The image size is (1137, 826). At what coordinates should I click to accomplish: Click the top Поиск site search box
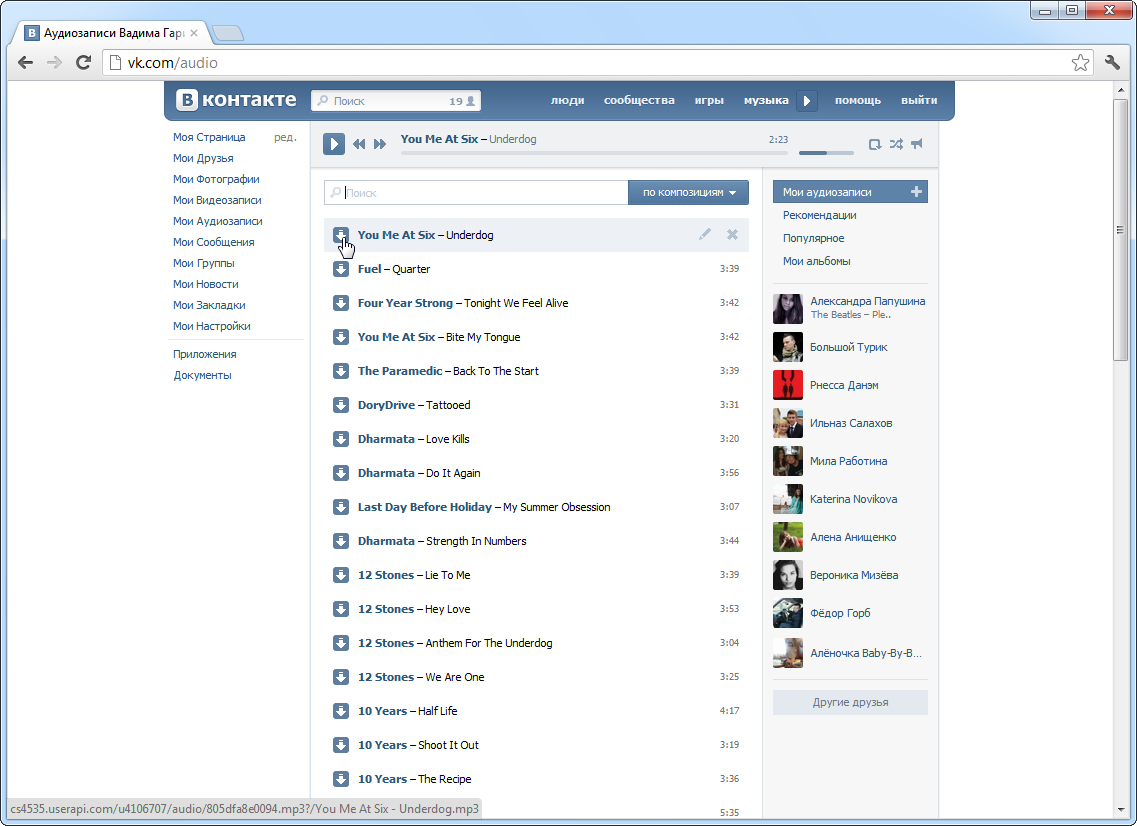(396, 101)
